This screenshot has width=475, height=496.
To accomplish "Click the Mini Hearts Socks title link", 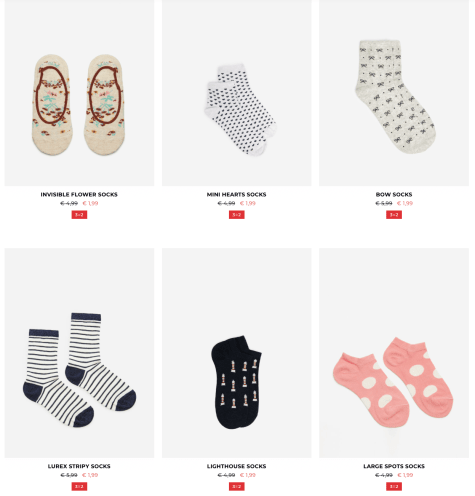I will 237,194.
